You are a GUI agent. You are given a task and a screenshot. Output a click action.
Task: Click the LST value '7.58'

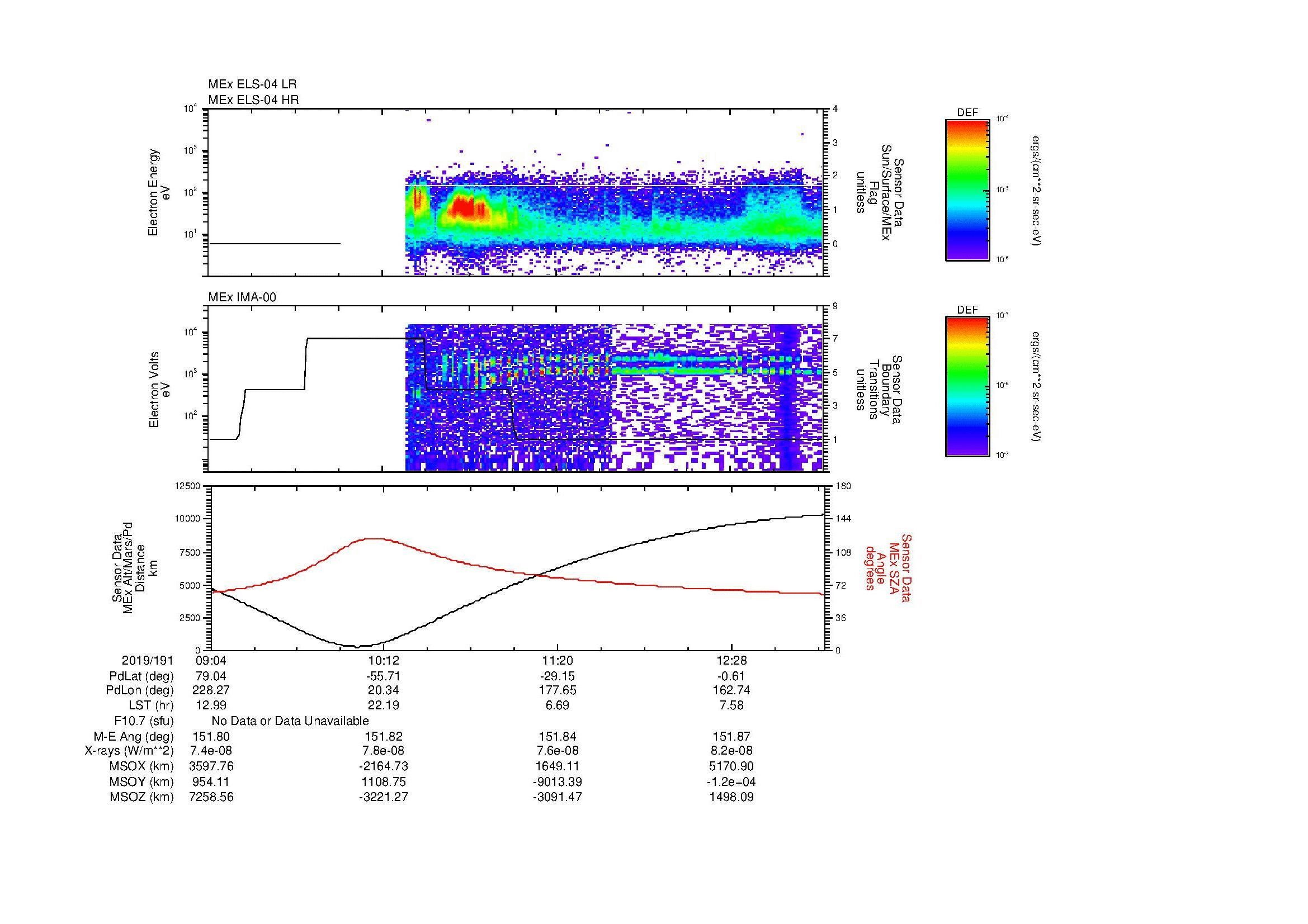tap(731, 706)
